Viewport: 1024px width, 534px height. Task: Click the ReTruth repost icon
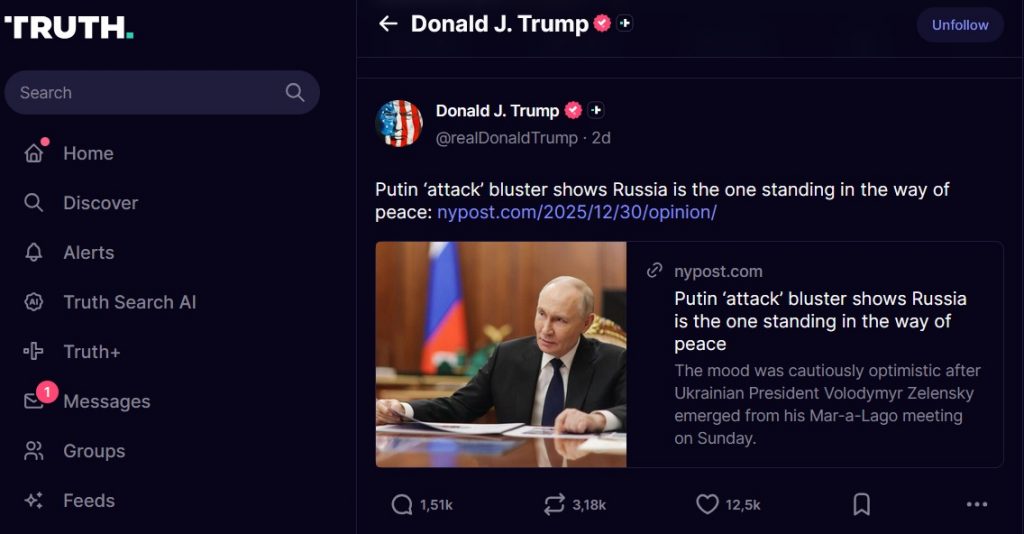[x=554, y=505]
